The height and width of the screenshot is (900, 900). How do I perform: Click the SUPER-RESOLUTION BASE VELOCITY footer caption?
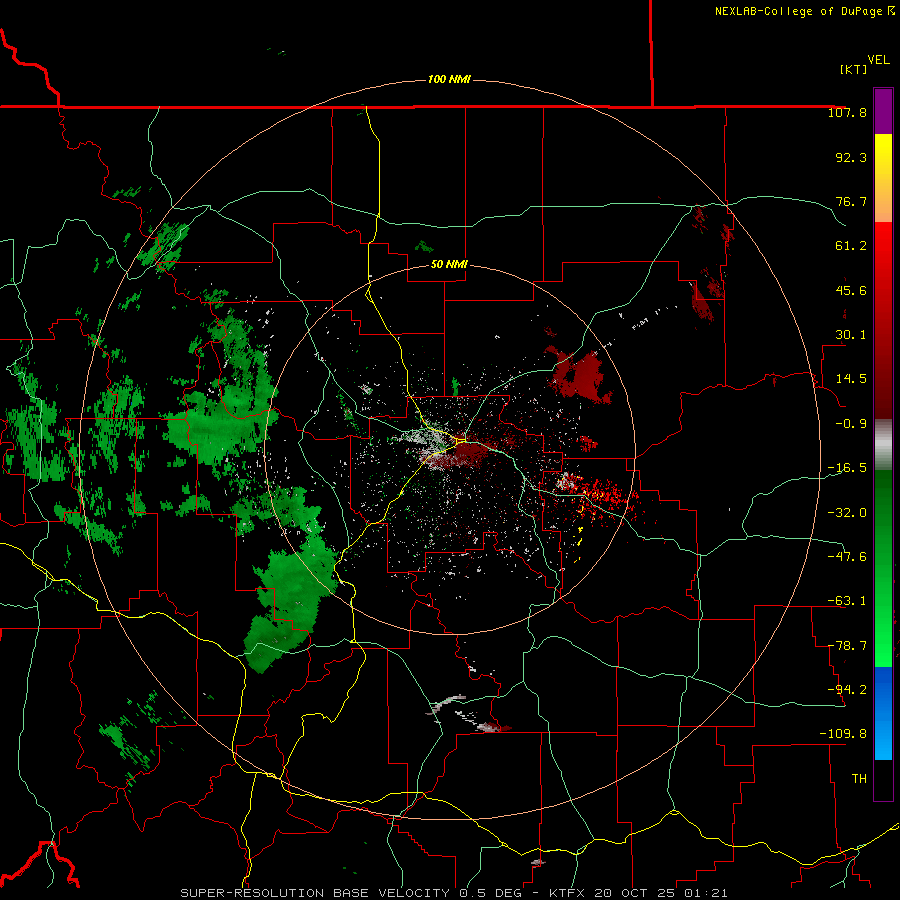point(454,893)
